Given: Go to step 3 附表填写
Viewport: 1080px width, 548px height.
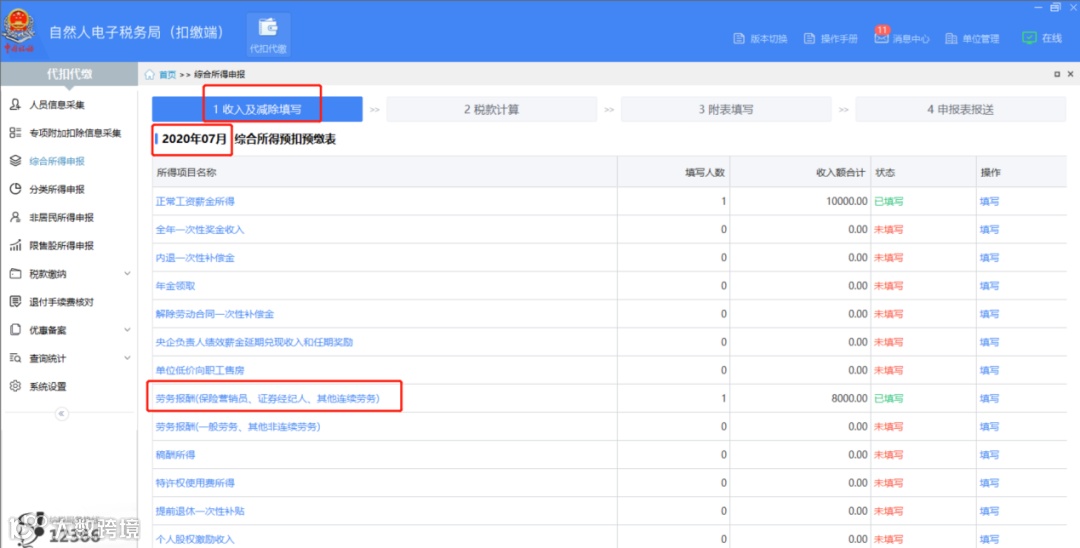Looking at the screenshot, I should click(x=726, y=109).
